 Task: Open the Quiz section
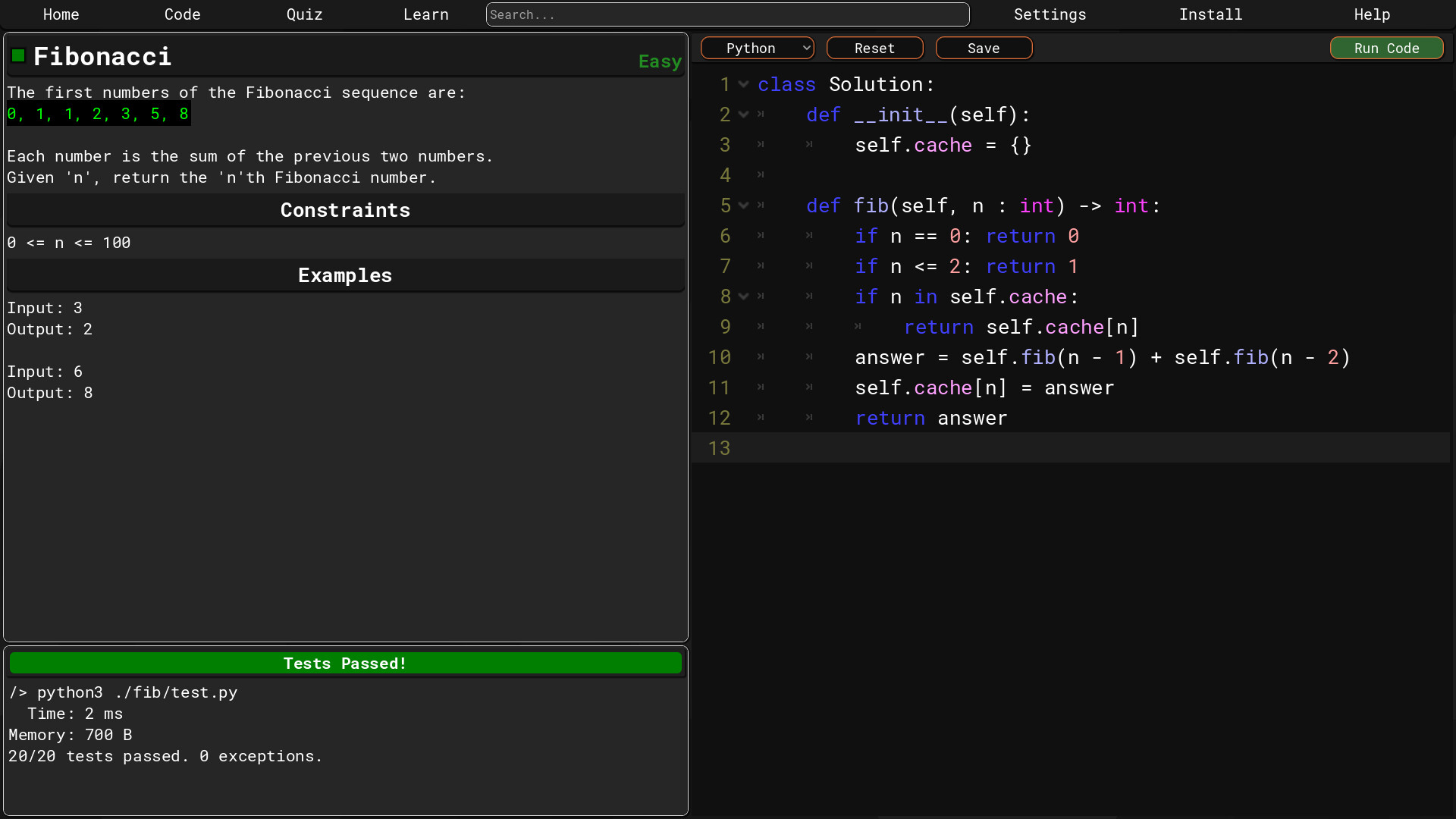304,14
